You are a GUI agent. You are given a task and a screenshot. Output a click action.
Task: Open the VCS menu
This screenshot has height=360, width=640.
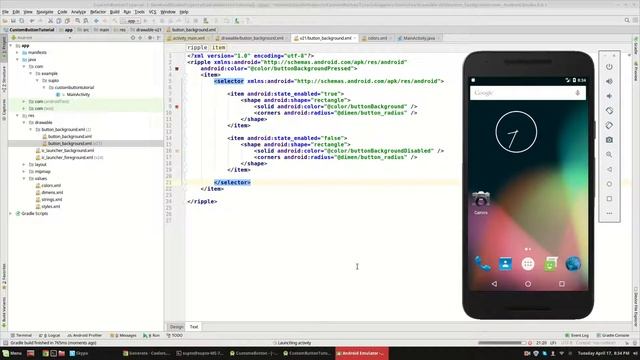(x=153, y=12)
